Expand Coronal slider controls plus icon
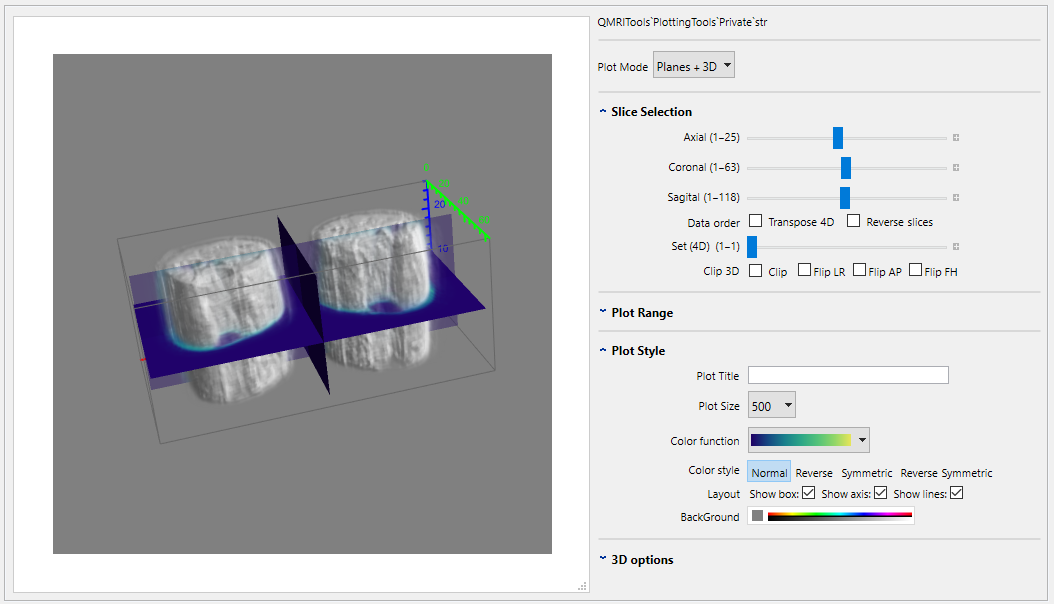Screen dimensions: 1054x604 956,168
